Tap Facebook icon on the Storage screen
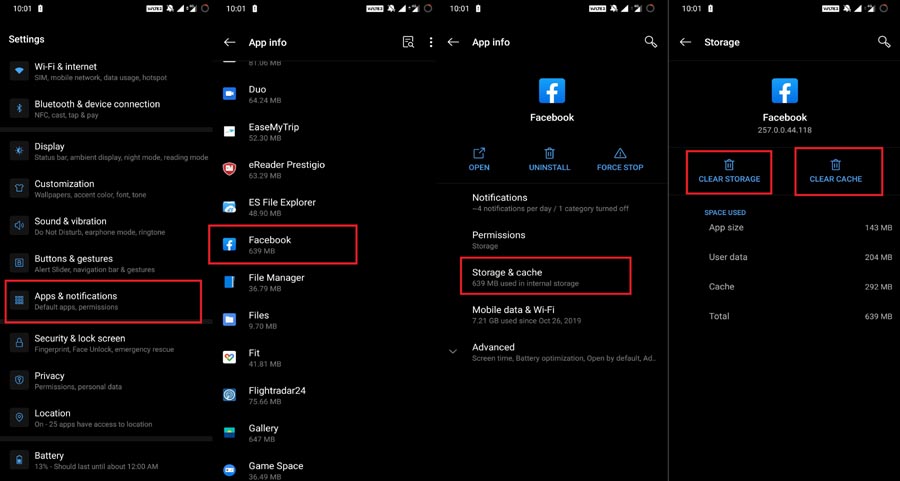 pos(785,91)
